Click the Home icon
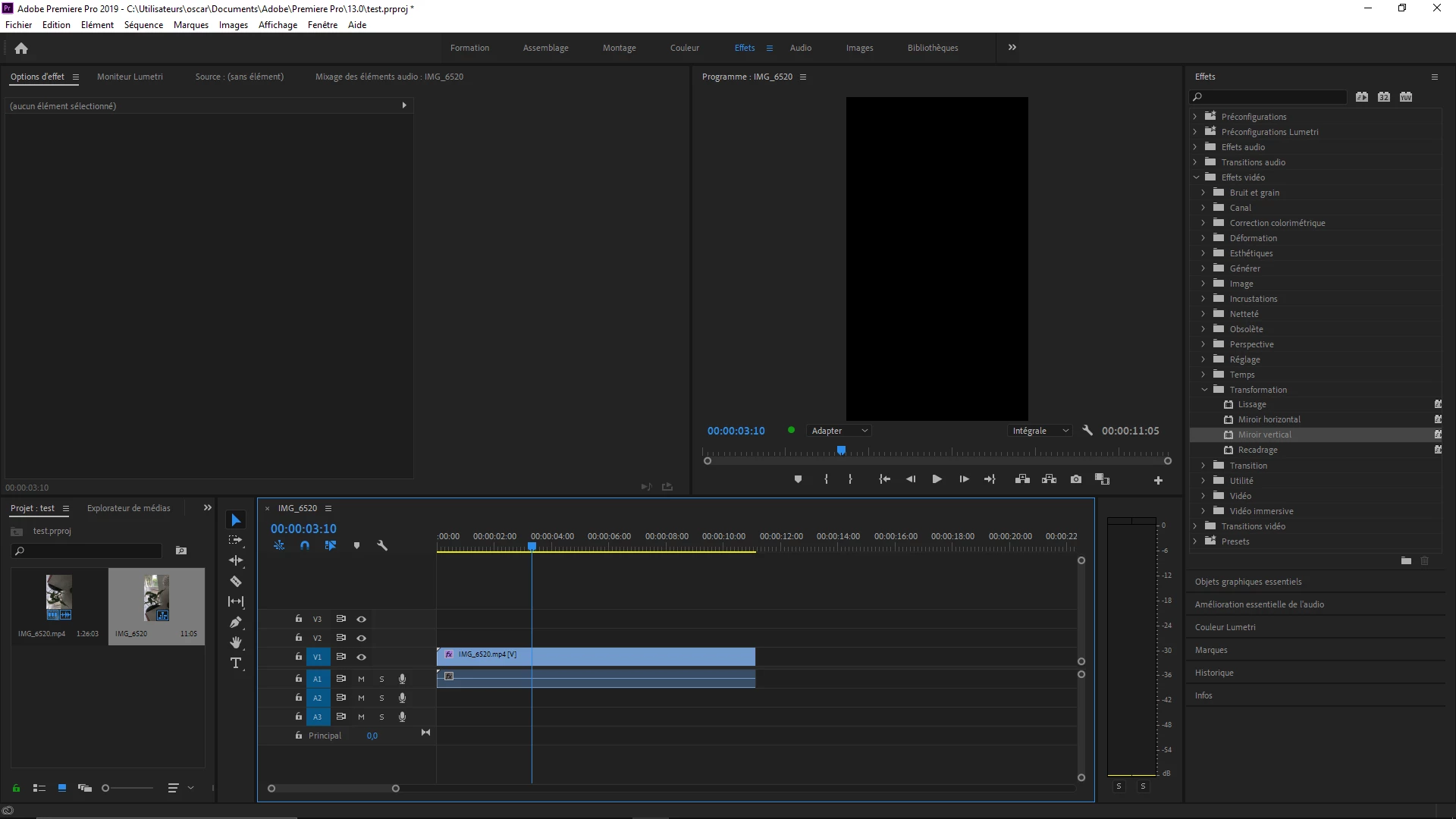Screen dimensions: 1456x819 (21, 49)
